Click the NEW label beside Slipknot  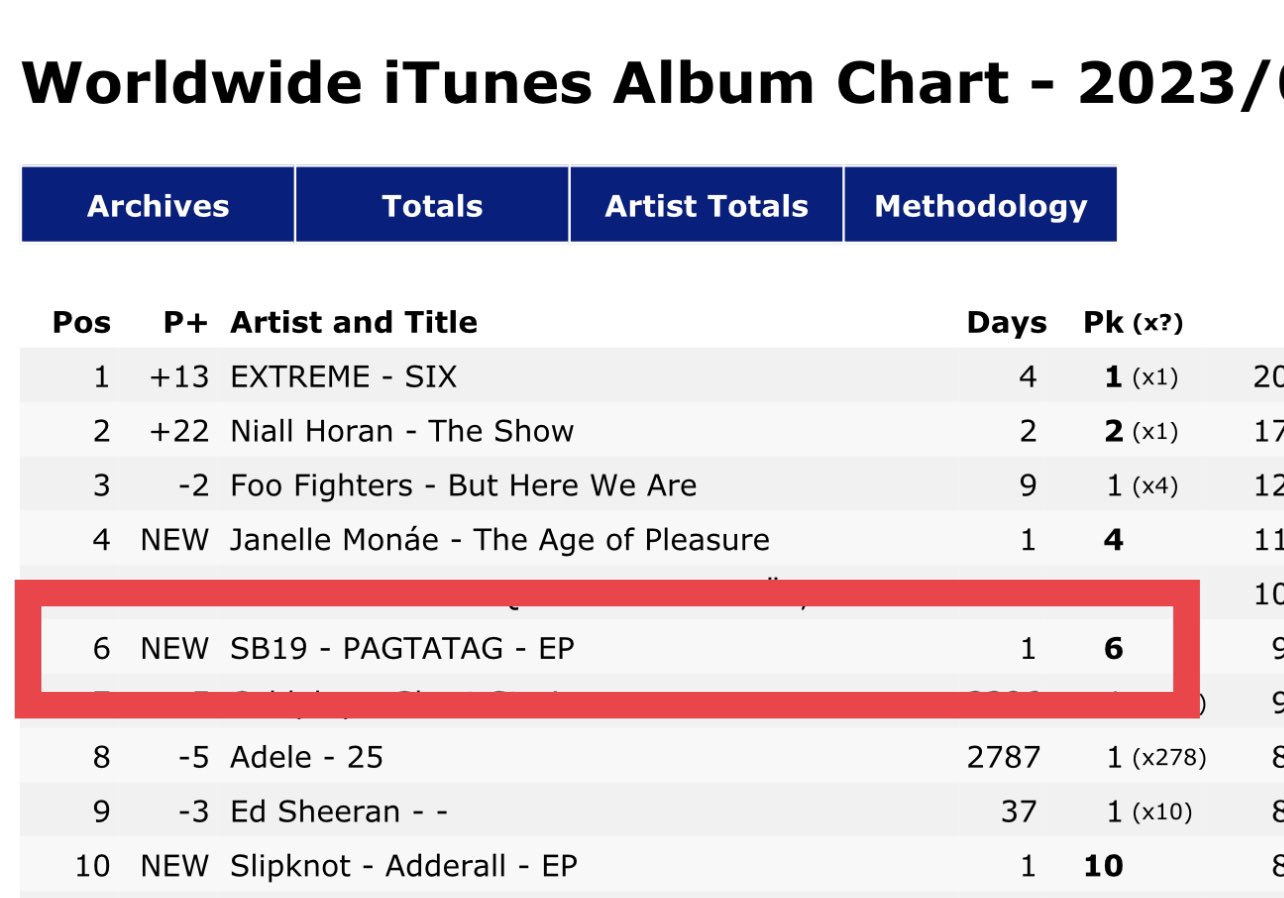[x=175, y=865]
